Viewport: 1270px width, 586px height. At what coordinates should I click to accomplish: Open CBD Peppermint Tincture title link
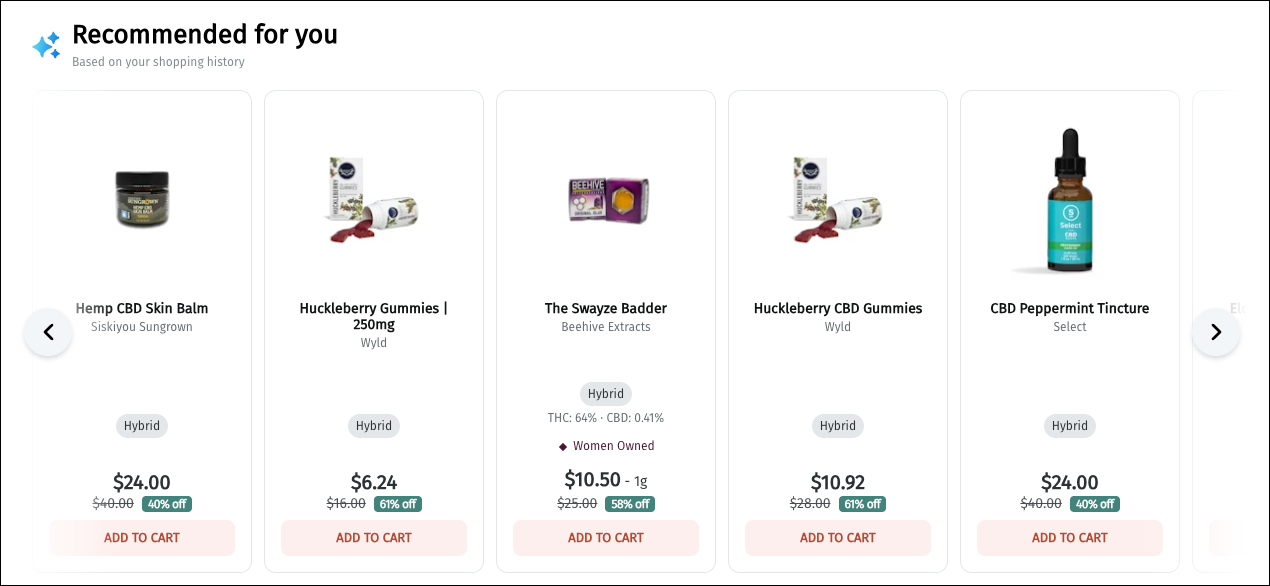click(1070, 308)
